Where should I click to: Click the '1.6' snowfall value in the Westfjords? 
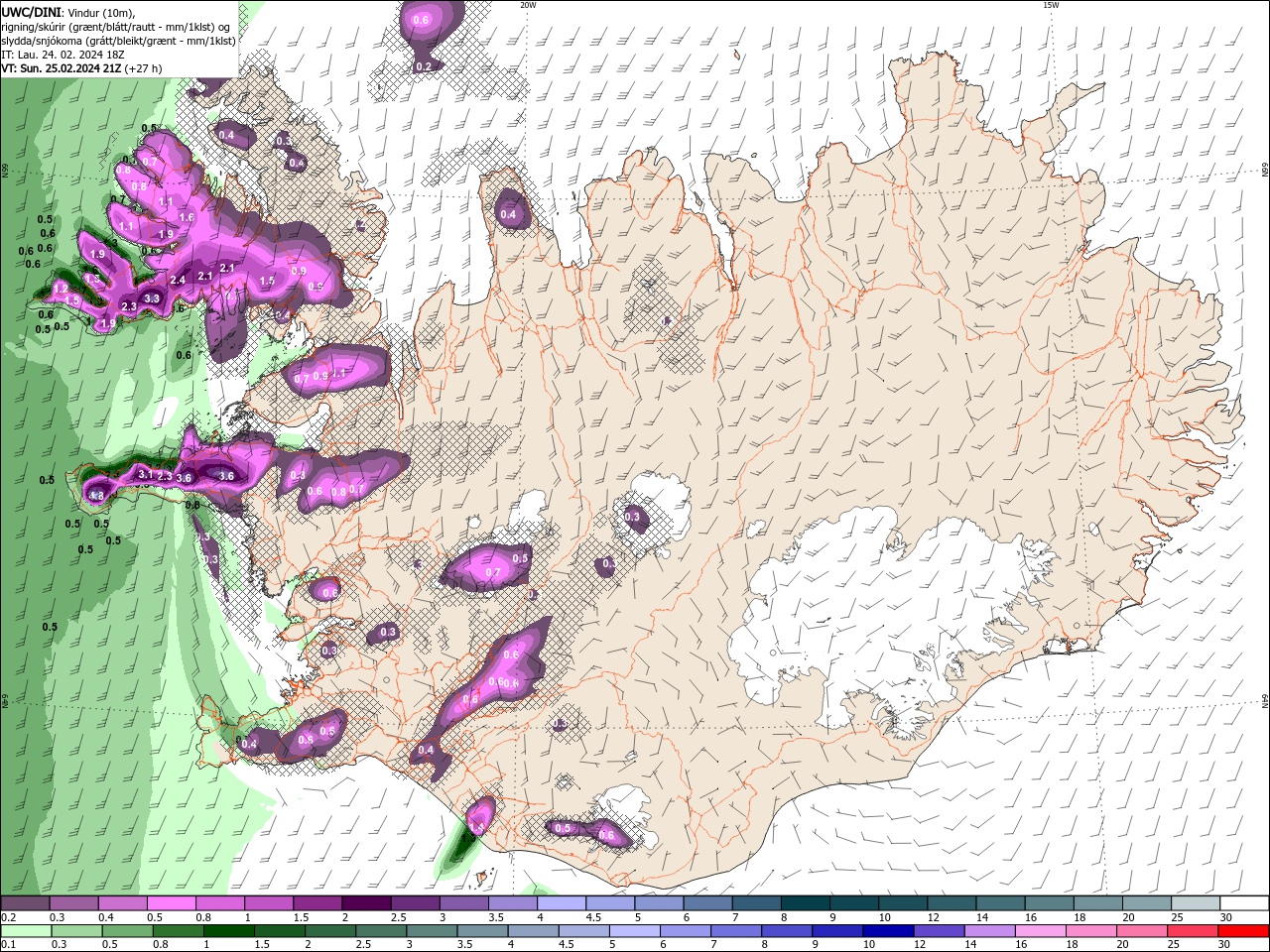tap(186, 217)
